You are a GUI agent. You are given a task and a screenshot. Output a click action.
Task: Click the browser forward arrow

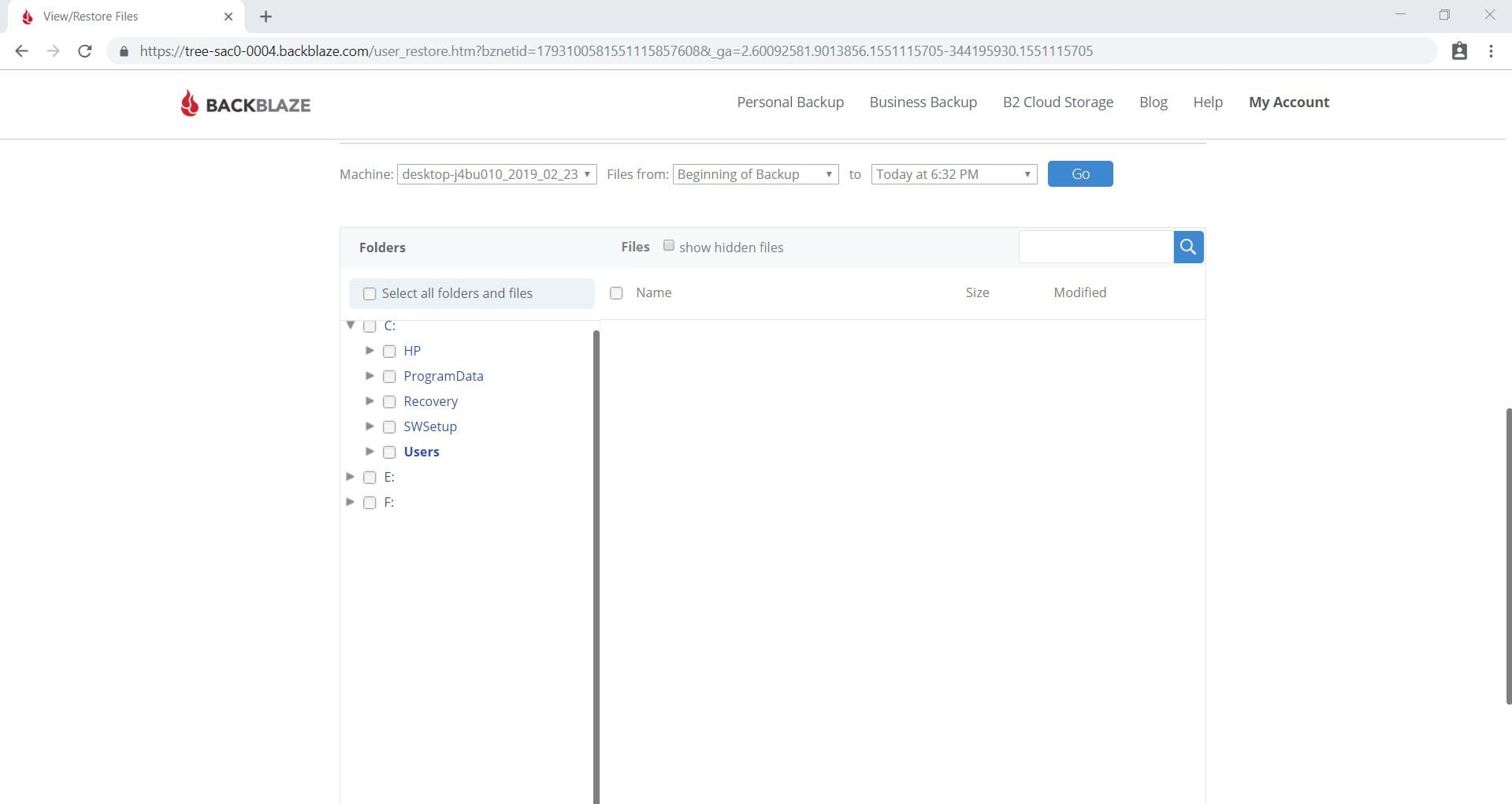point(53,51)
